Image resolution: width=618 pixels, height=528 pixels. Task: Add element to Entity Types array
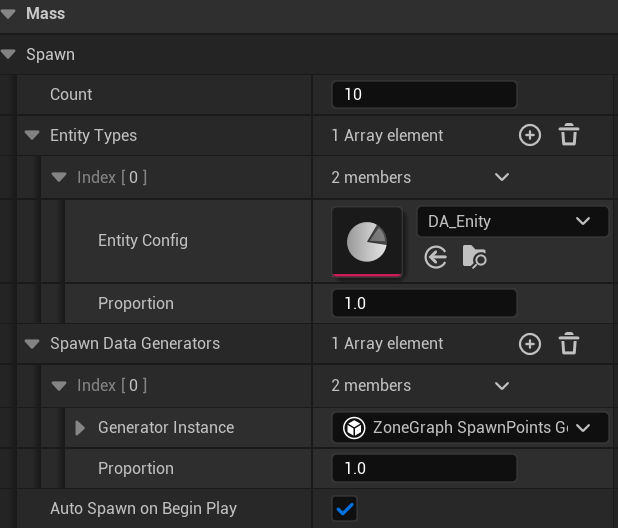[x=530, y=135]
